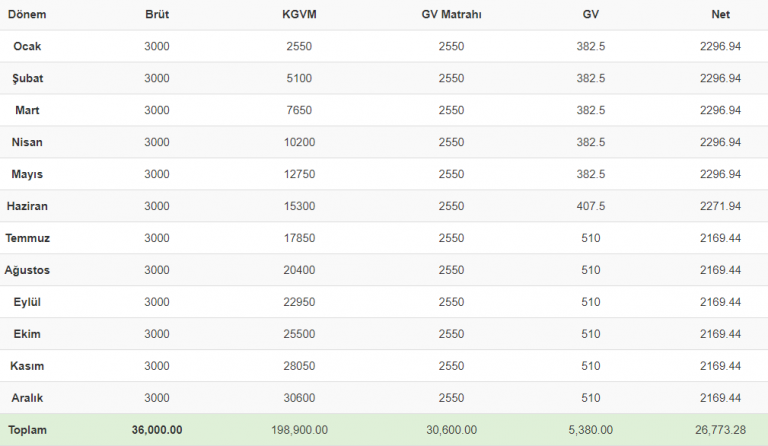Click the Brüt column header
Screen dimensions: 768x446
click(157, 14)
